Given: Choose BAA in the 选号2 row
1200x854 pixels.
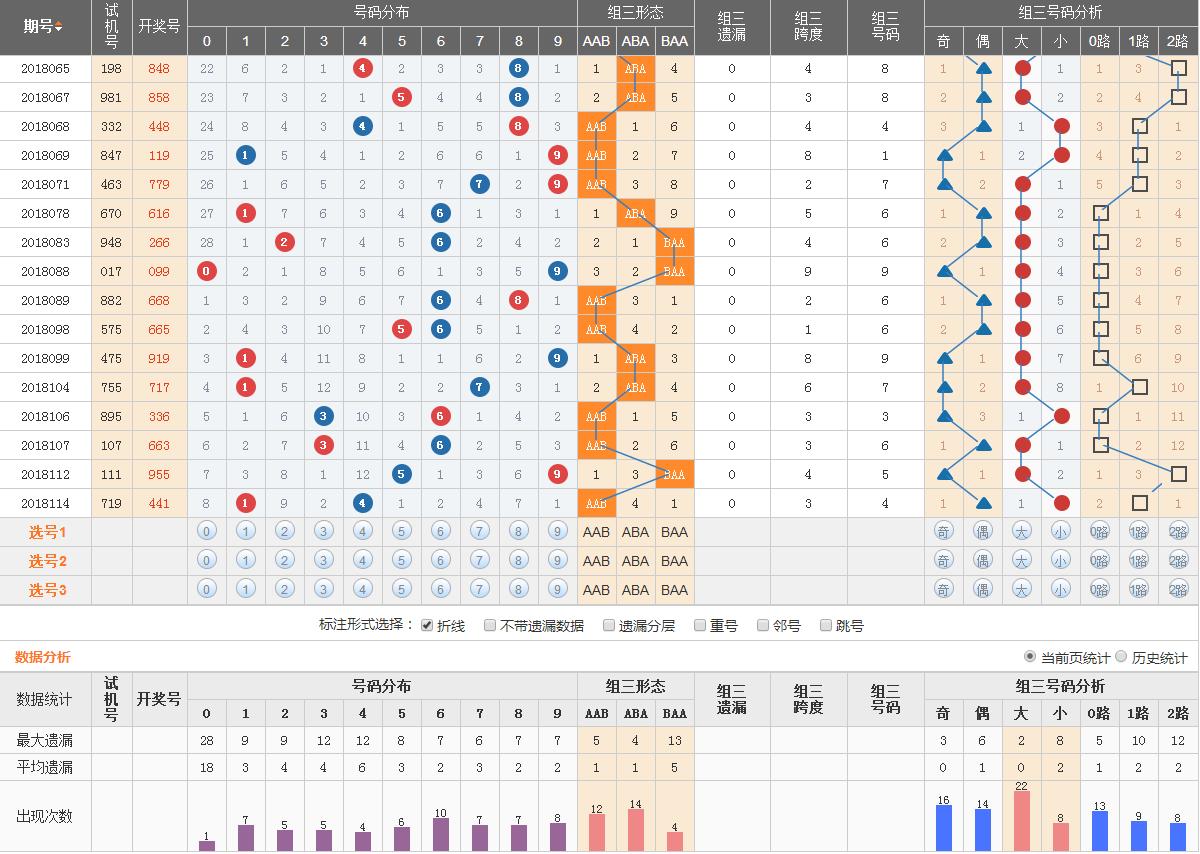Looking at the screenshot, I should [674, 561].
